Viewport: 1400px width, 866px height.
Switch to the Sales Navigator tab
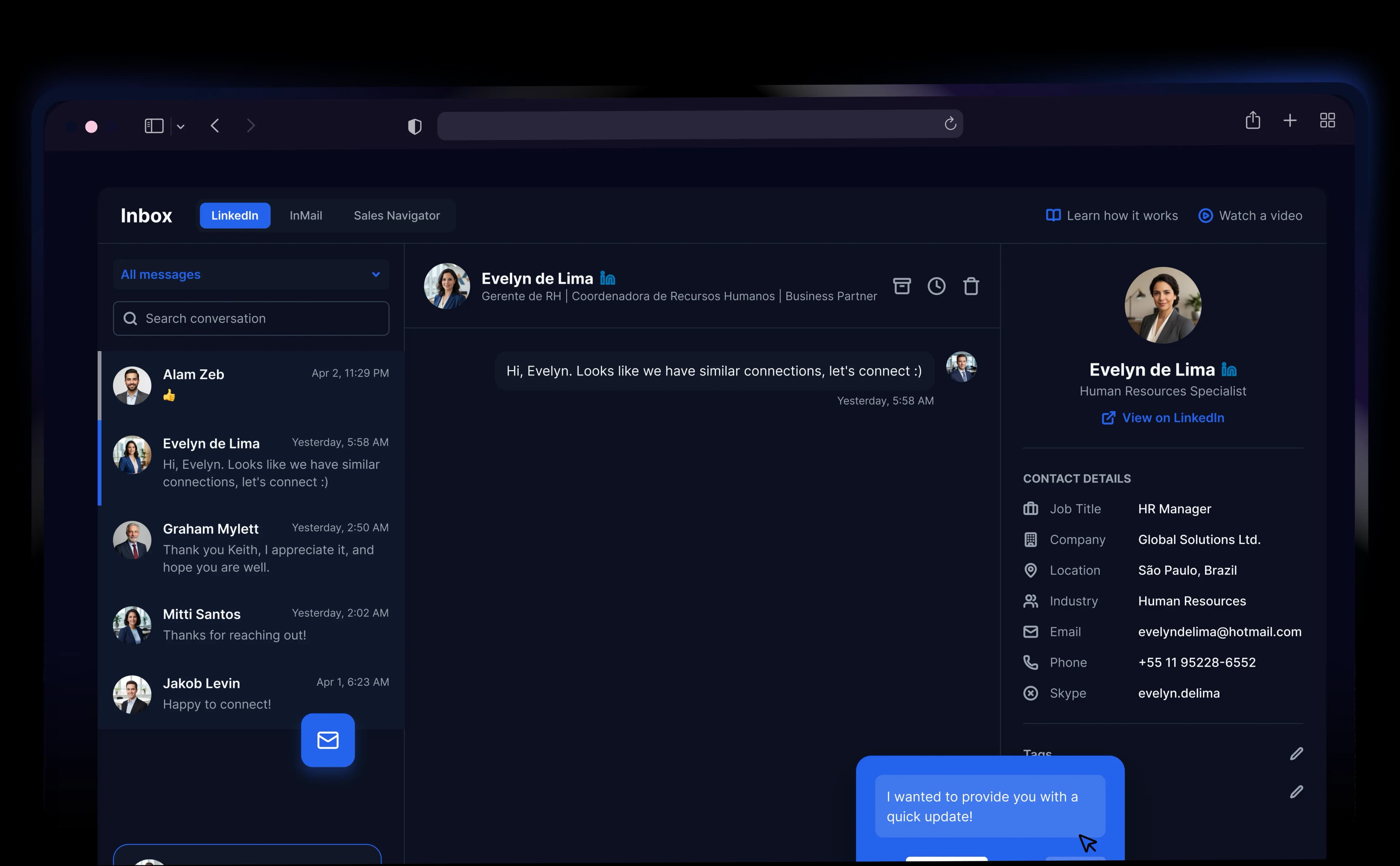tap(397, 215)
